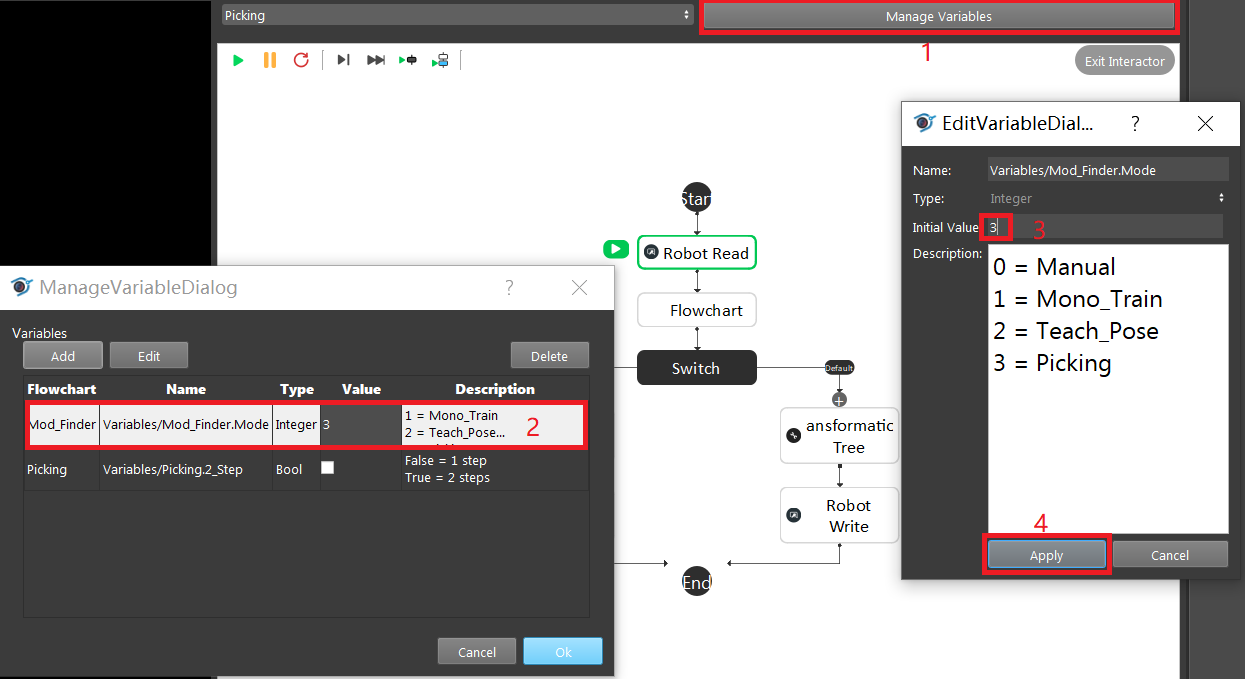The height and width of the screenshot is (681, 1247).
Task: Click ManageVariableDialog help question mark
Action: click(x=509, y=288)
